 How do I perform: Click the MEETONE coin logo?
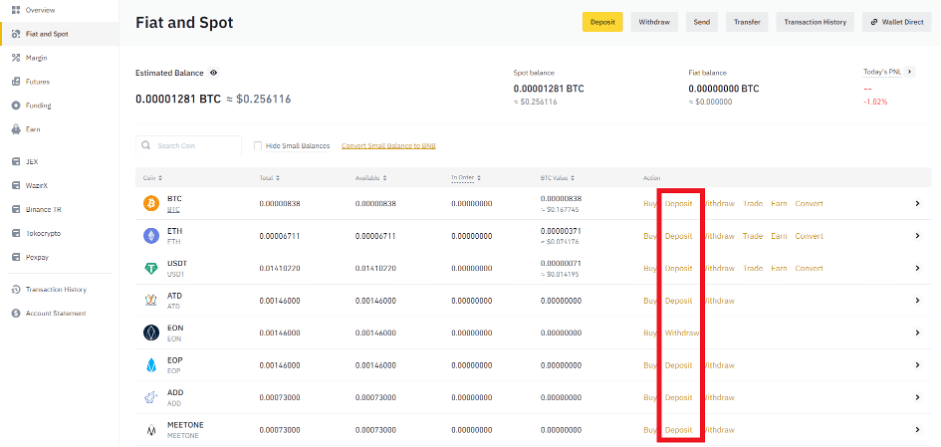coord(151,430)
